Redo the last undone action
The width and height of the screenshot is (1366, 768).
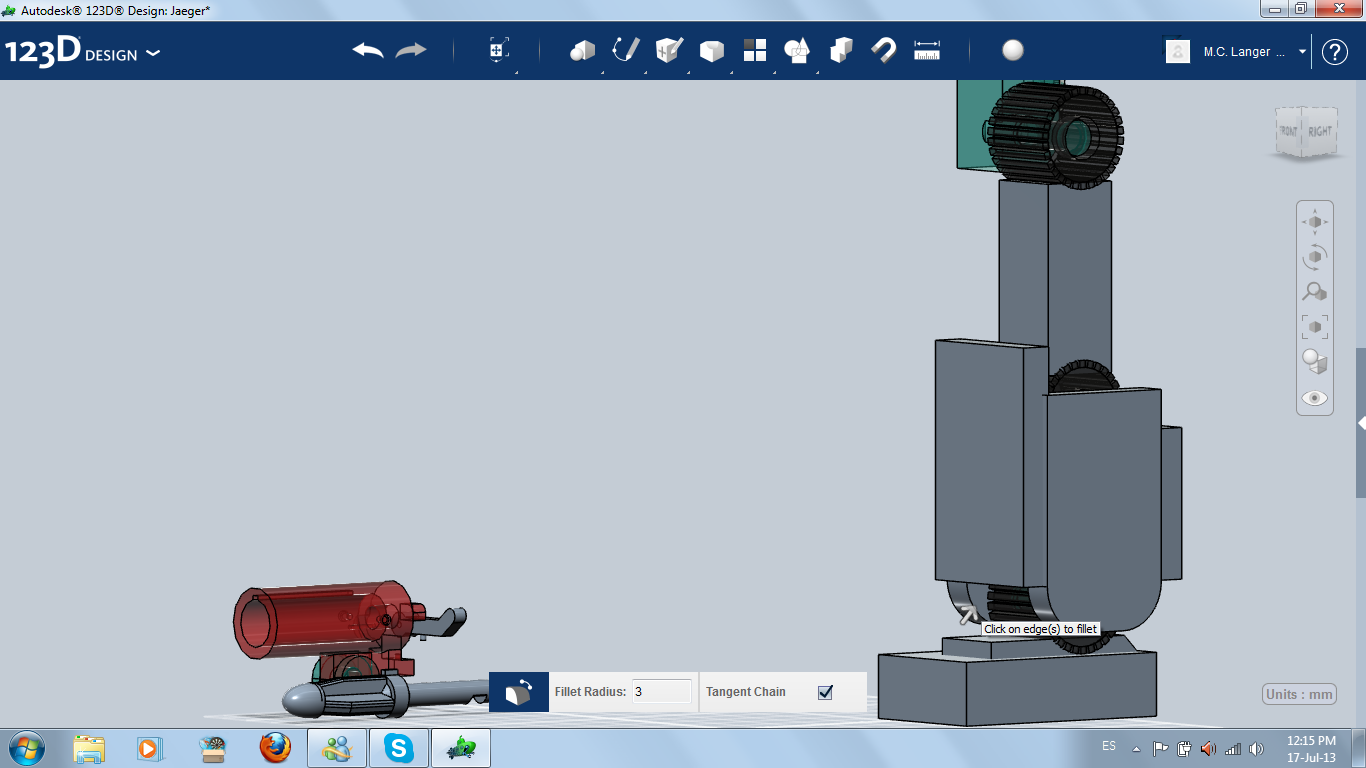[x=411, y=50]
